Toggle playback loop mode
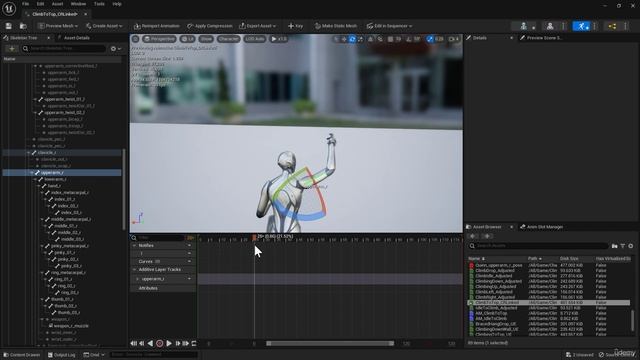Image resolution: width=640 pixels, height=360 pixels. [x=194, y=343]
